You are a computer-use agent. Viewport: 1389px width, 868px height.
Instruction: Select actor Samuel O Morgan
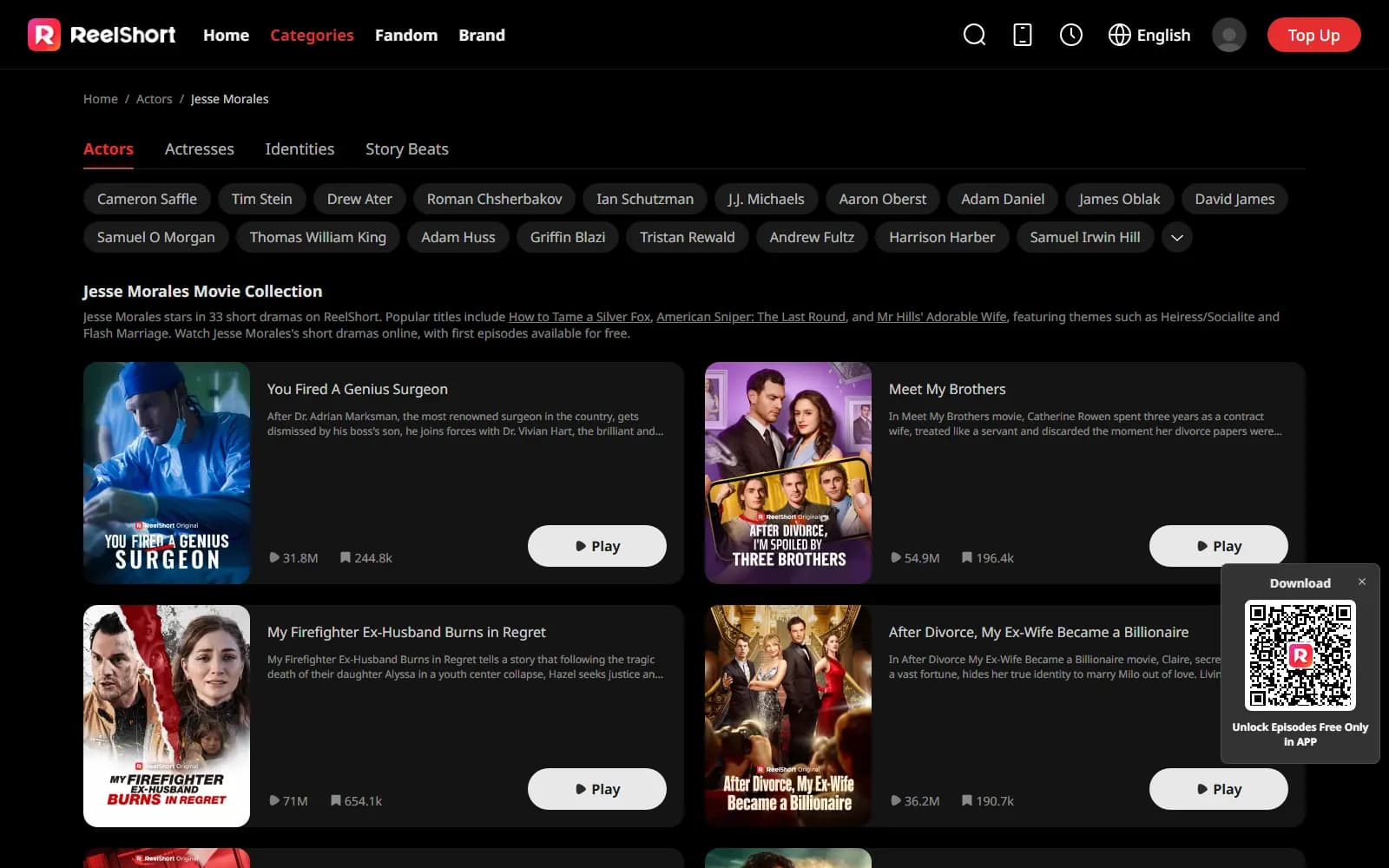pyautogui.click(x=155, y=237)
